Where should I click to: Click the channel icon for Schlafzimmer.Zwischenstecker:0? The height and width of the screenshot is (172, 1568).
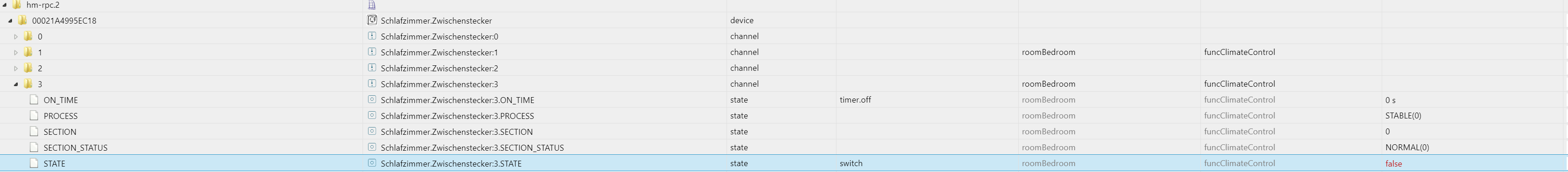coord(372,36)
